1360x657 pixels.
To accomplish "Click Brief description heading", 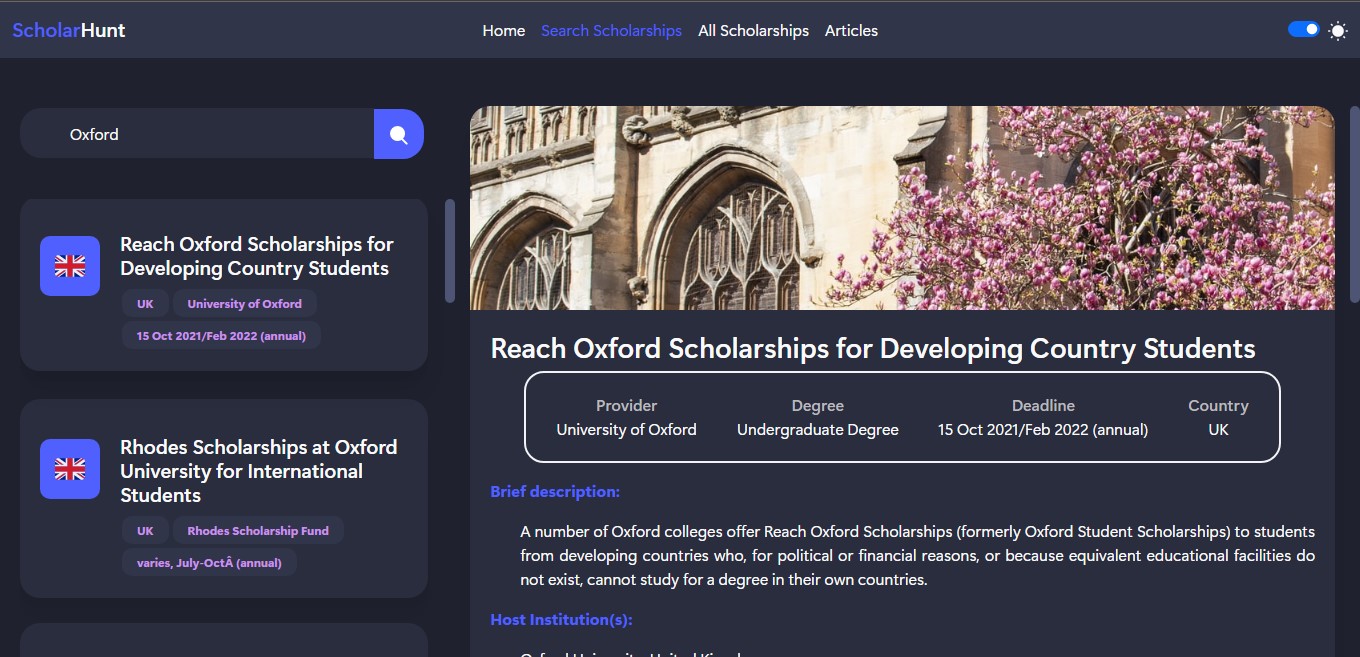I will click(x=555, y=492).
